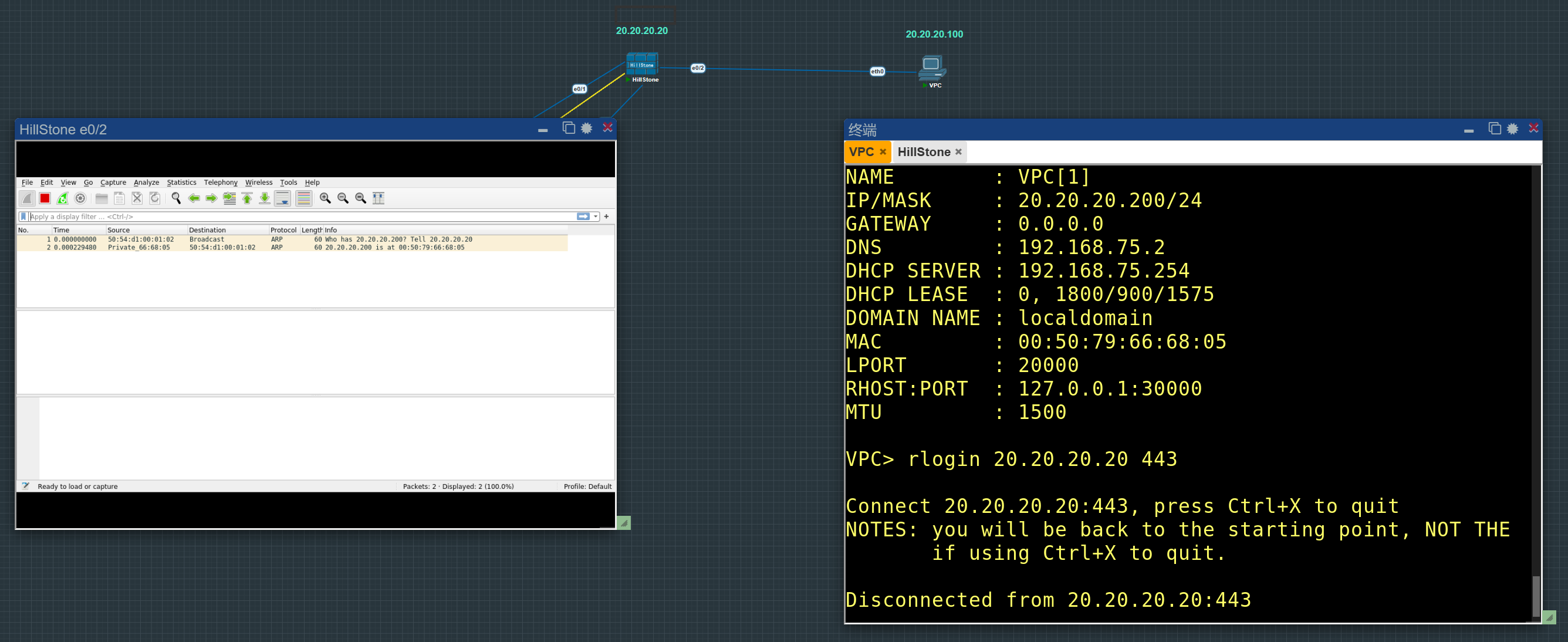
Task: Zoom in on the packet list text
Action: click(x=325, y=198)
